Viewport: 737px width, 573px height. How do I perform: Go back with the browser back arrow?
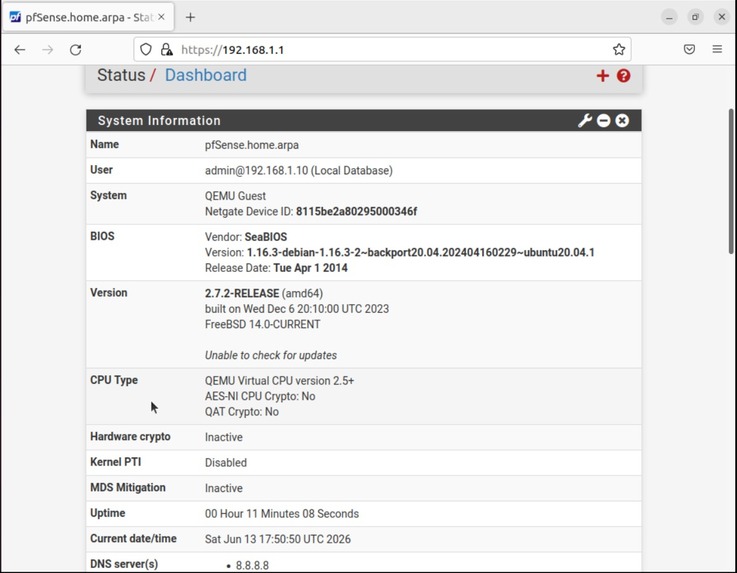20,50
